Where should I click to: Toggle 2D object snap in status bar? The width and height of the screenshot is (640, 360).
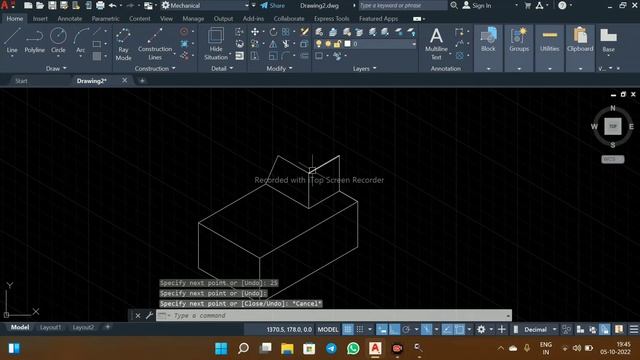click(459, 329)
